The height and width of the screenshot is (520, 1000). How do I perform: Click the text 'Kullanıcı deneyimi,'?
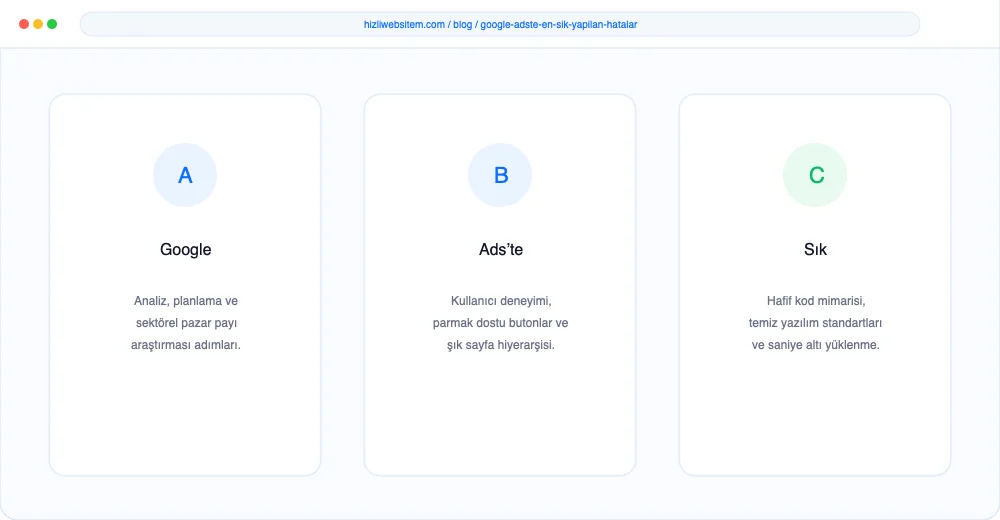(501, 301)
